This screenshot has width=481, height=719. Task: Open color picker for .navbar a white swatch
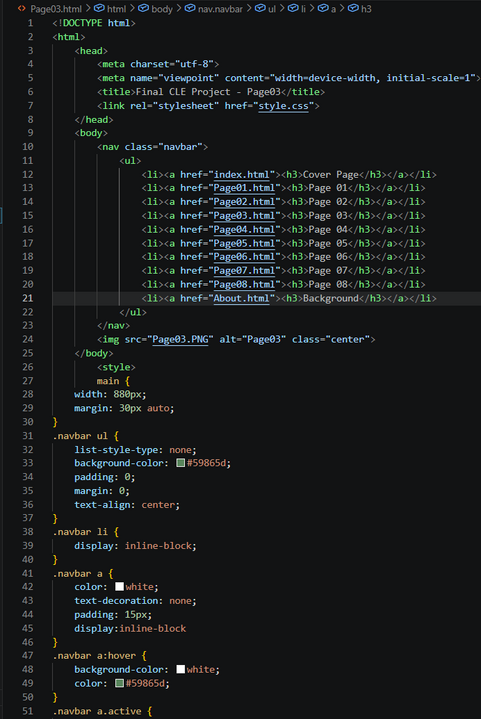pos(119,586)
